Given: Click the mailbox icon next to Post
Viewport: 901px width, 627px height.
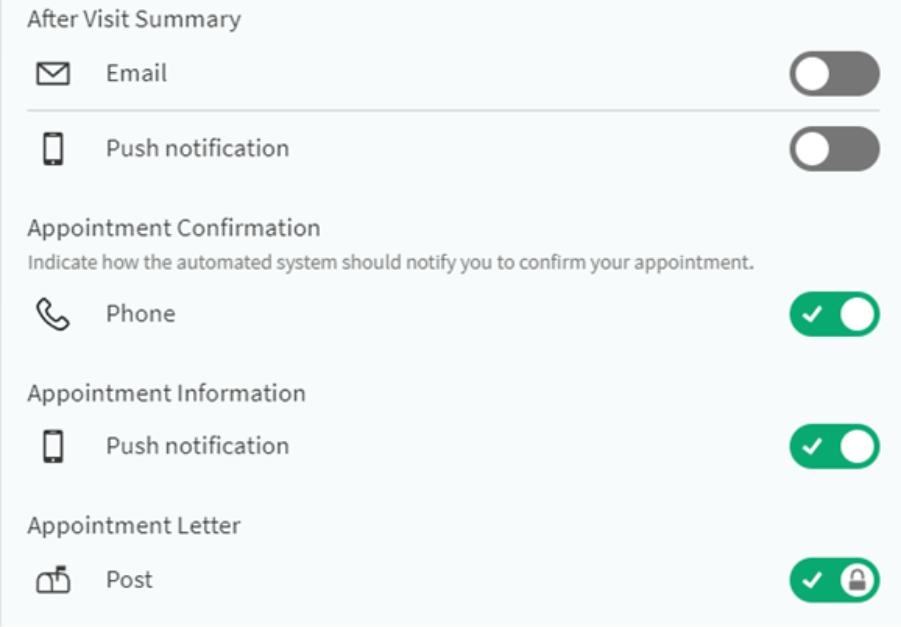Looking at the screenshot, I should (53, 579).
